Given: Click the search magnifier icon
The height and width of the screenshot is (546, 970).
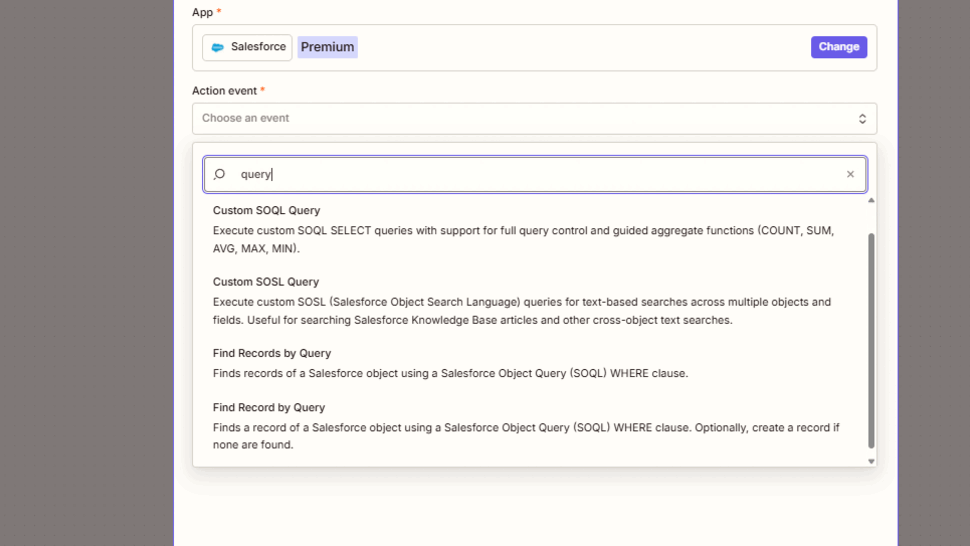Looking at the screenshot, I should coord(219,174).
